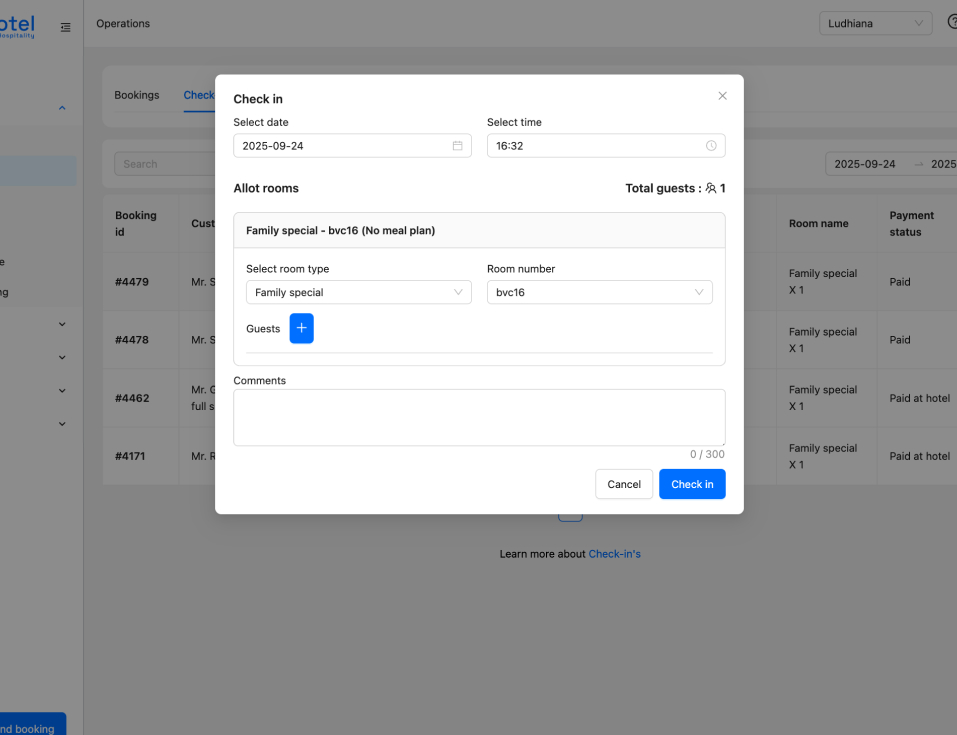Select booking id #4478
The image size is (957, 735).
tap(132, 340)
